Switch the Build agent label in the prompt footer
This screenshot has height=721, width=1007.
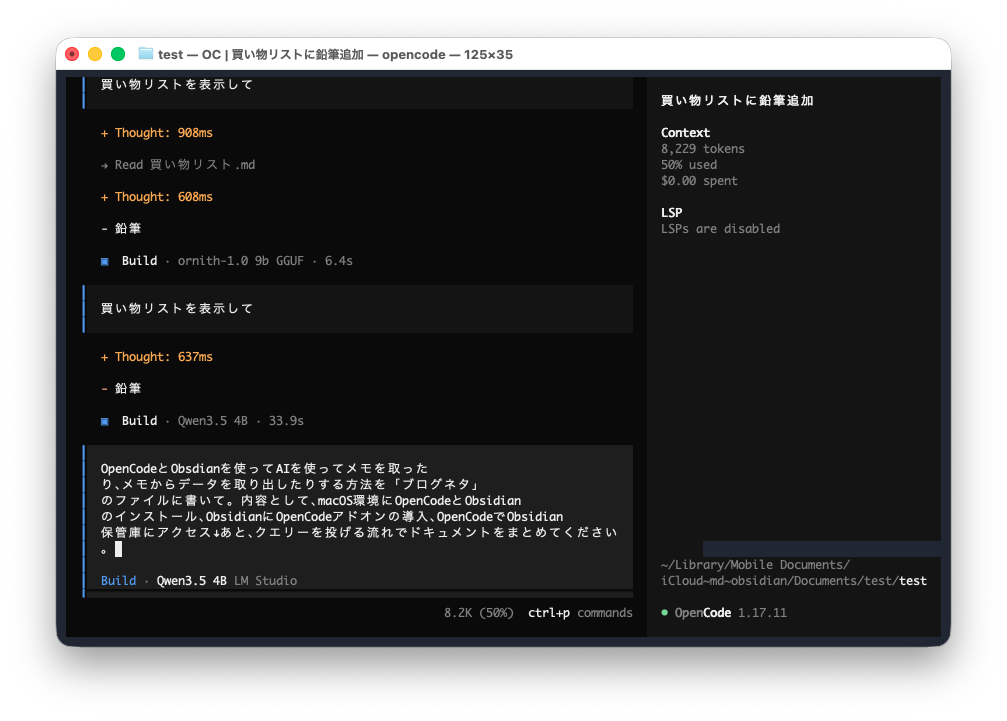[118, 580]
